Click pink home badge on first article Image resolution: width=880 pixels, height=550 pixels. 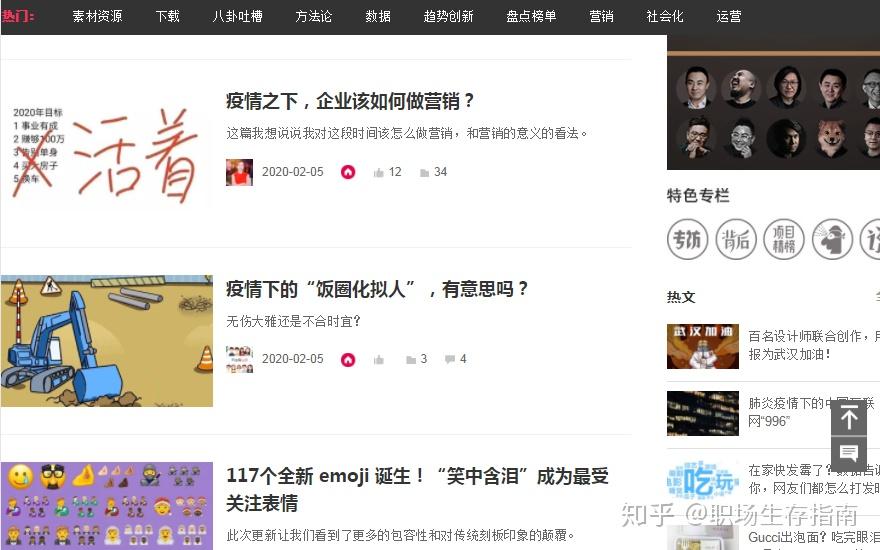[x=348, y=172]
